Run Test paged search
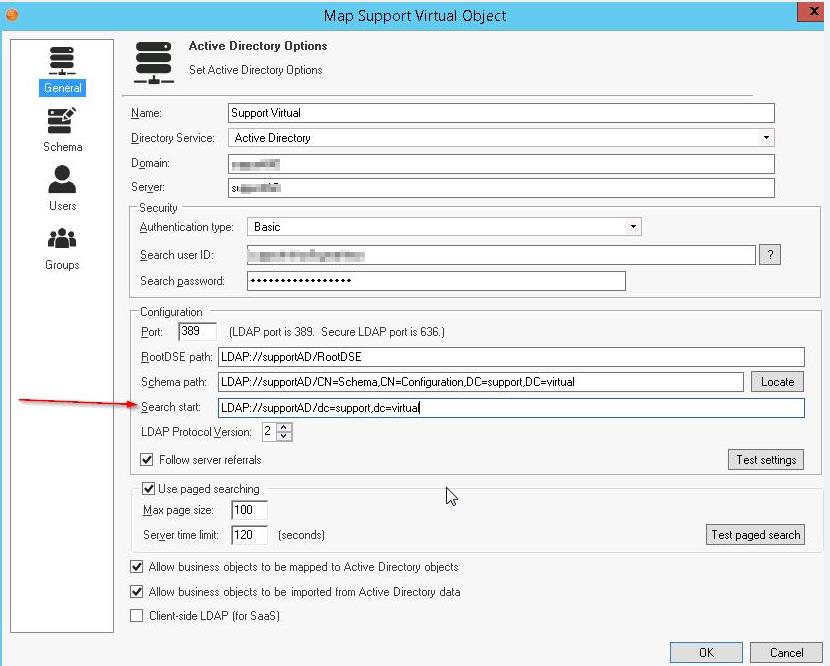 [755, 535]
